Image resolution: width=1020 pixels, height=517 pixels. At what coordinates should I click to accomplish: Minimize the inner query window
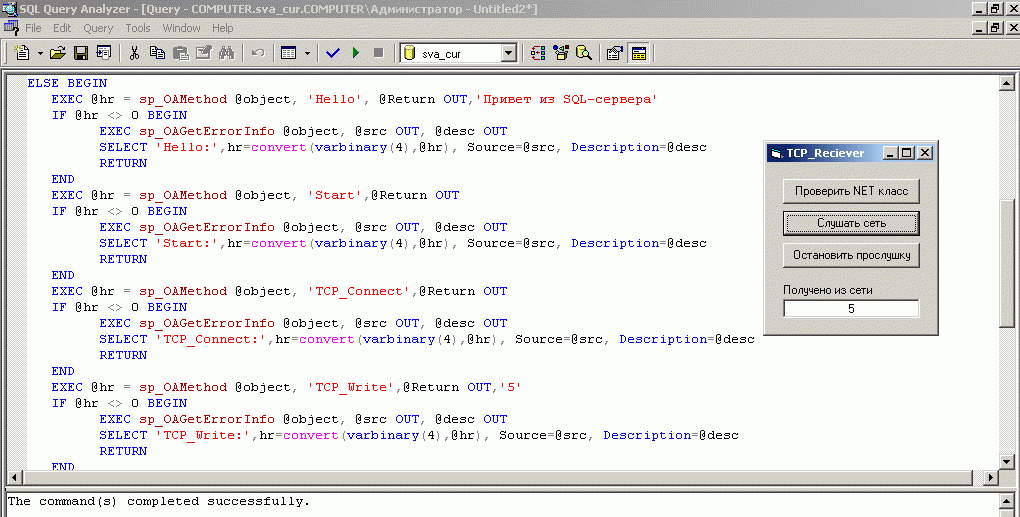coord(980,28)
